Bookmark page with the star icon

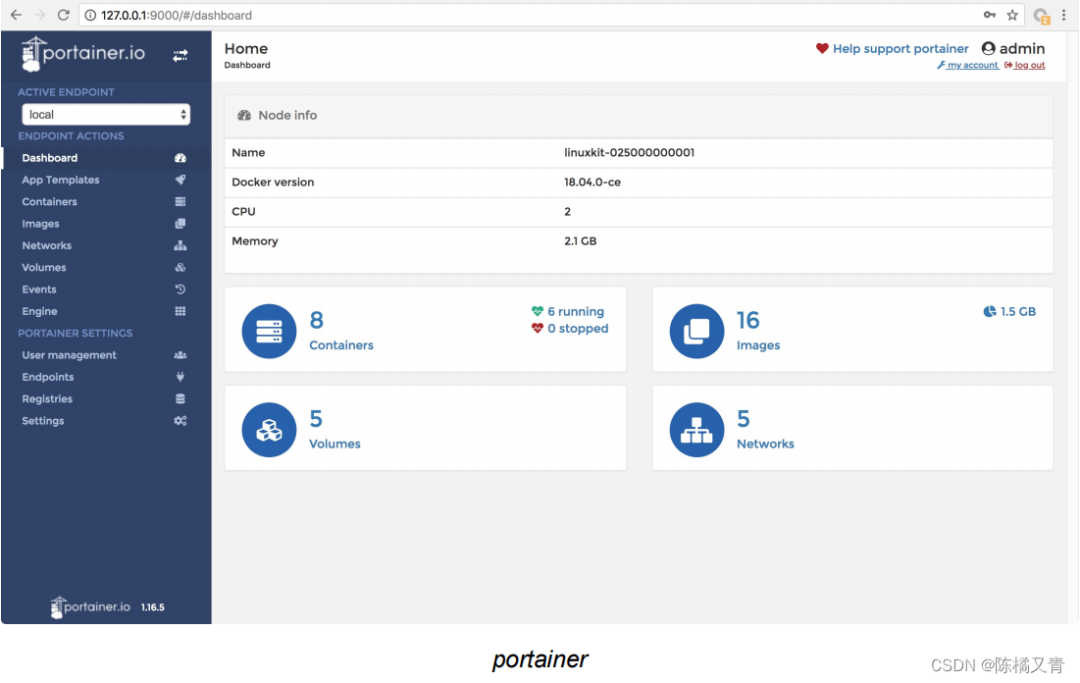[1012, 14]
